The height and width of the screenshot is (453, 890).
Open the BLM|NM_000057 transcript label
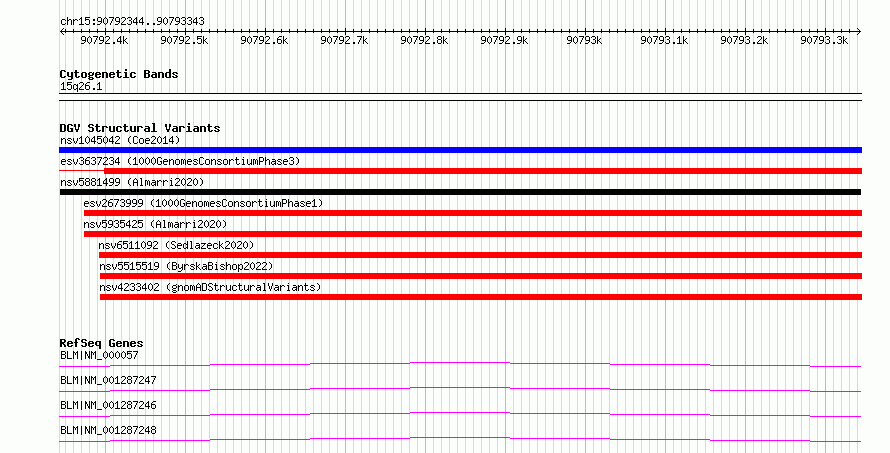coord(99,355)
